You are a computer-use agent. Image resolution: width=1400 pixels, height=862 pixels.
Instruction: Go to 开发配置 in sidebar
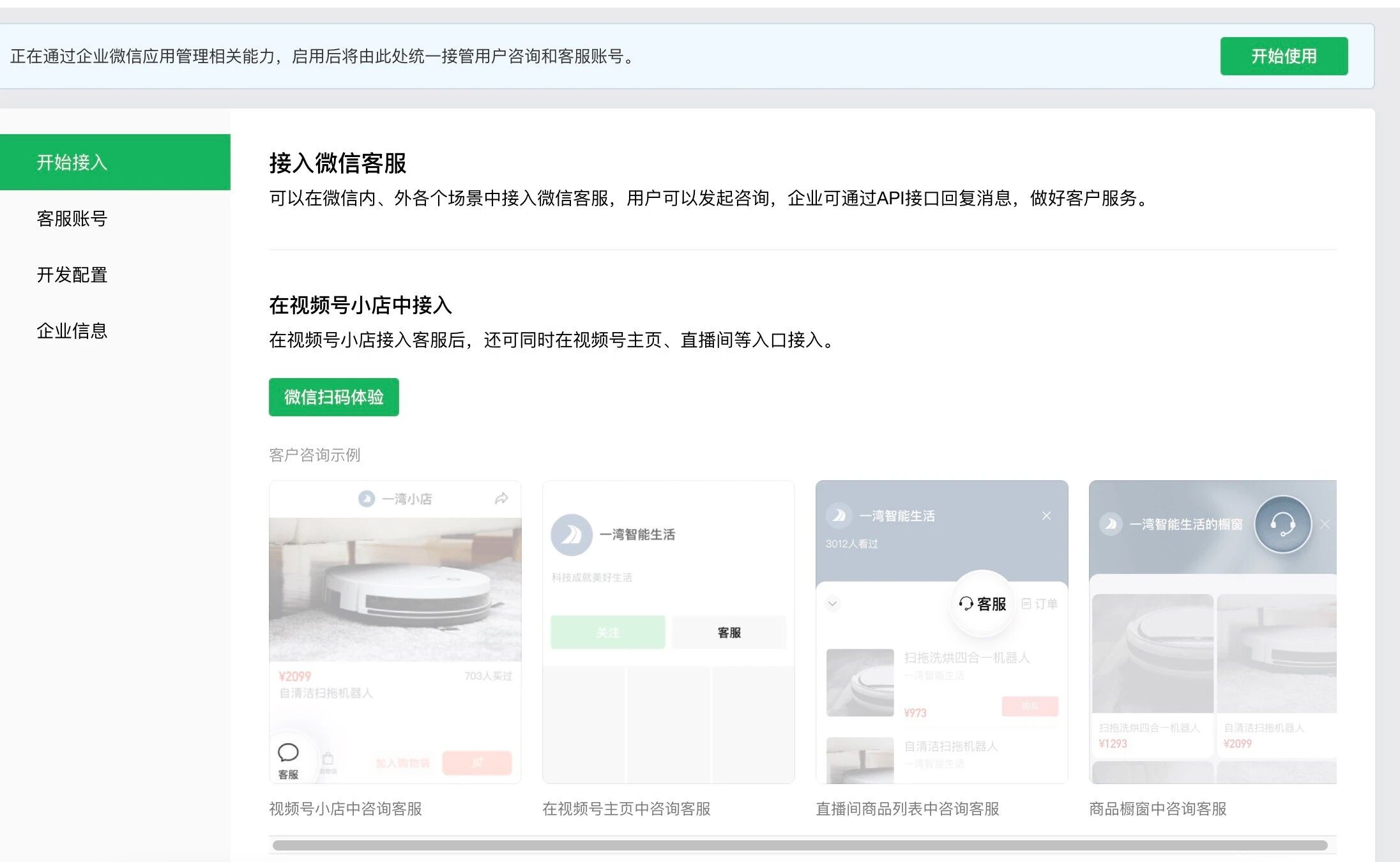point(72,275)
